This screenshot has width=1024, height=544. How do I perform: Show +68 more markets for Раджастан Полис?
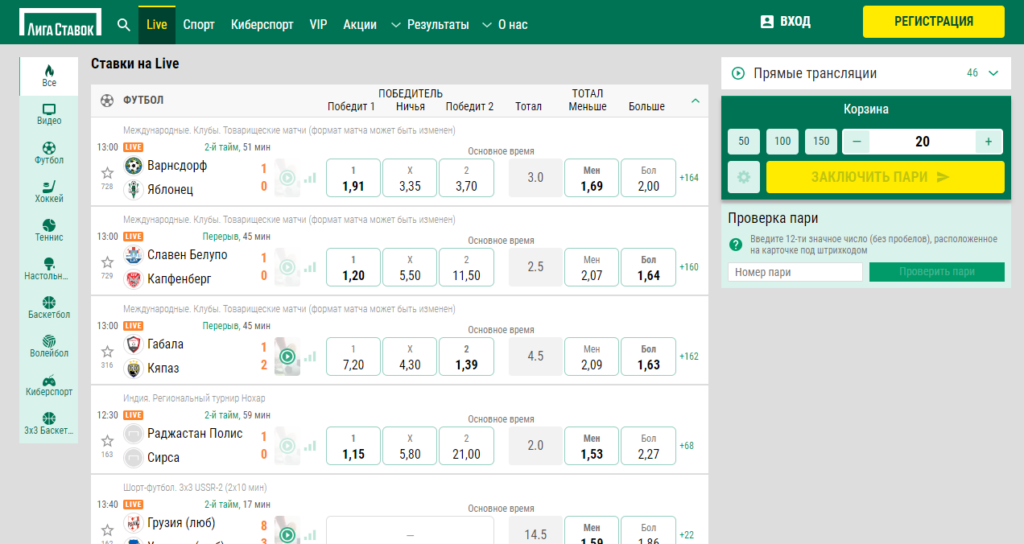pos(686,446)
